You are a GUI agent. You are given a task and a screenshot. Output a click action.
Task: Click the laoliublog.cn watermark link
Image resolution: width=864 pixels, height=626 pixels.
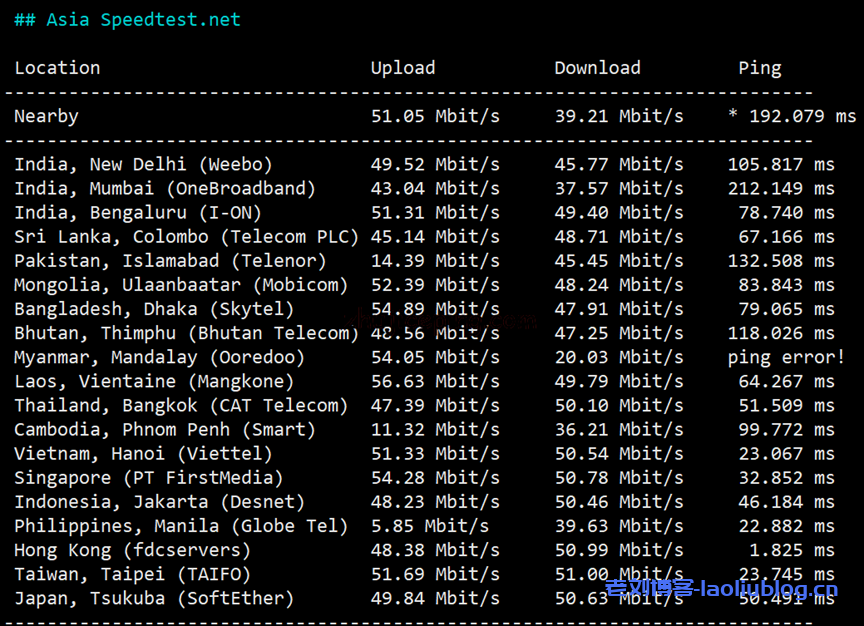pos(722,589)
